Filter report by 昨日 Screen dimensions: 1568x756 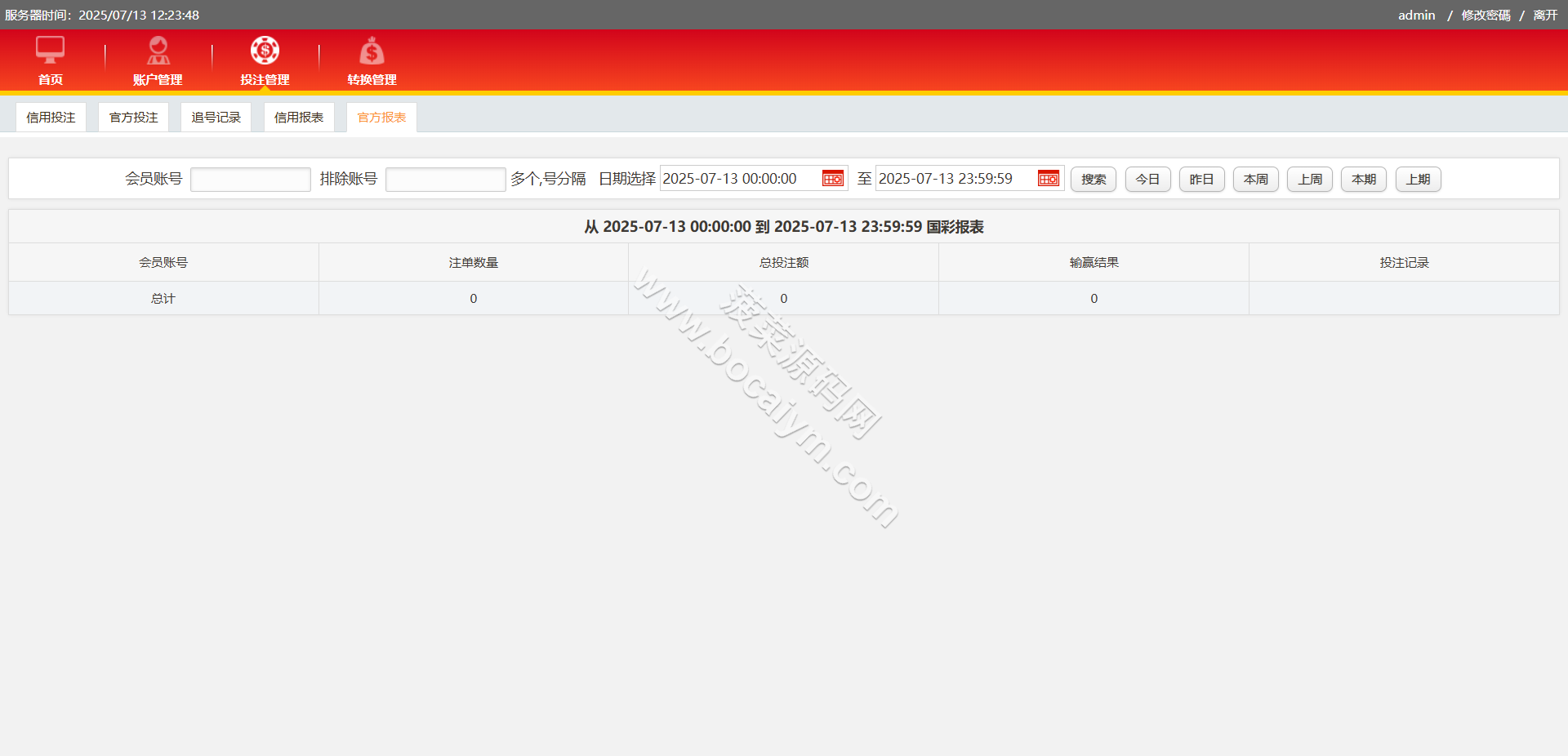tap(1201, 179)
